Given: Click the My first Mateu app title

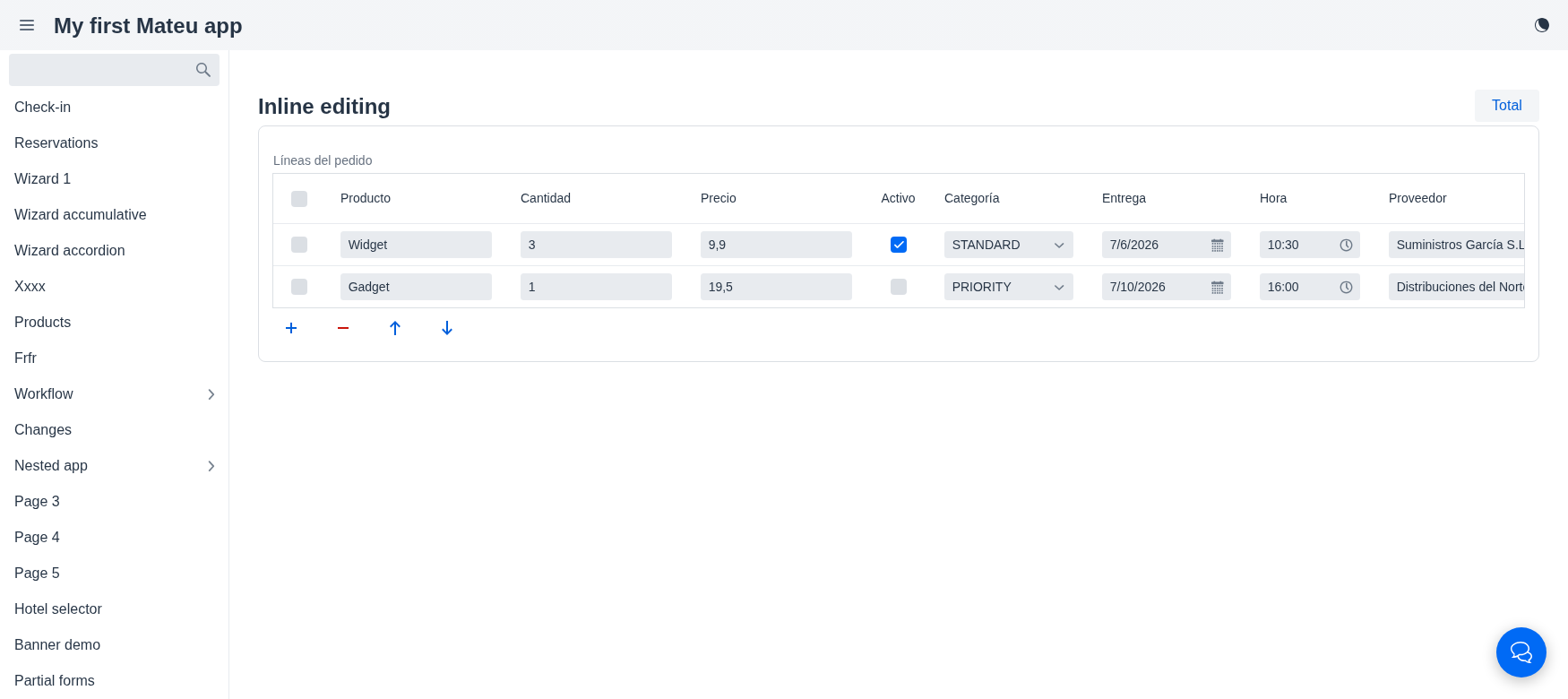Looking at the screenshot, I should (x=148, y=25).
